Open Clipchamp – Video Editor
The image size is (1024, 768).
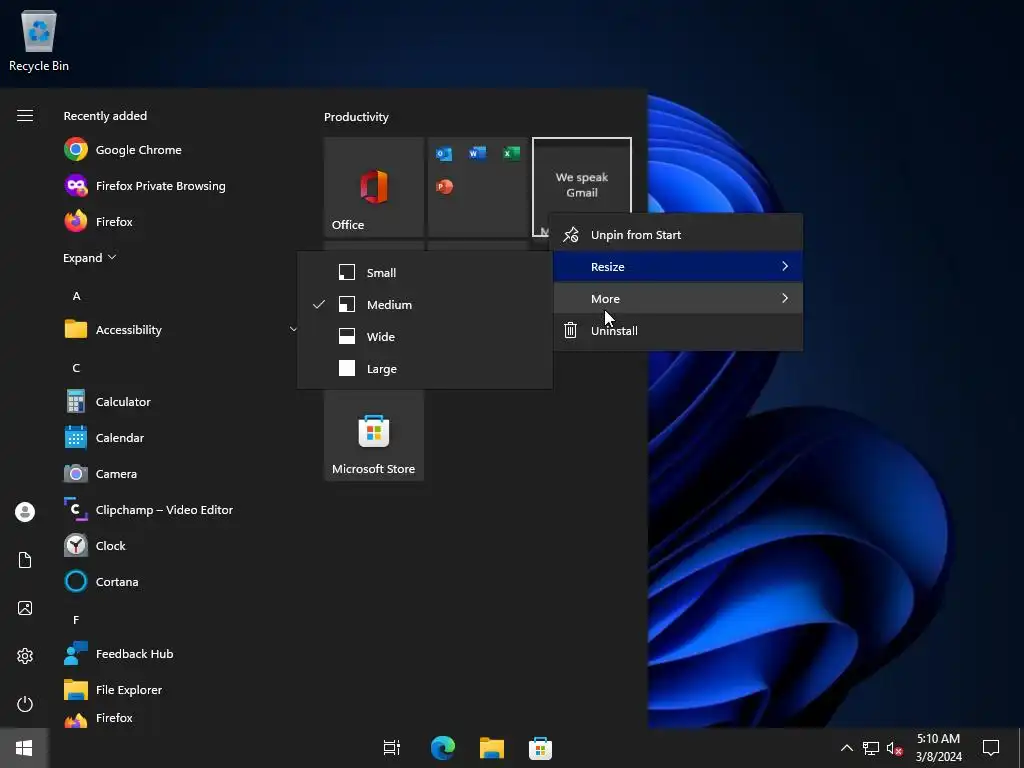click(x=148, y=509)
